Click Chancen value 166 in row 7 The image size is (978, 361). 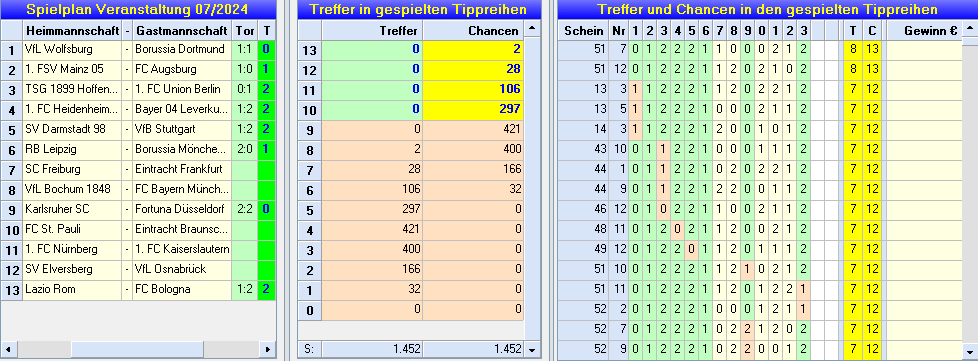473,169
